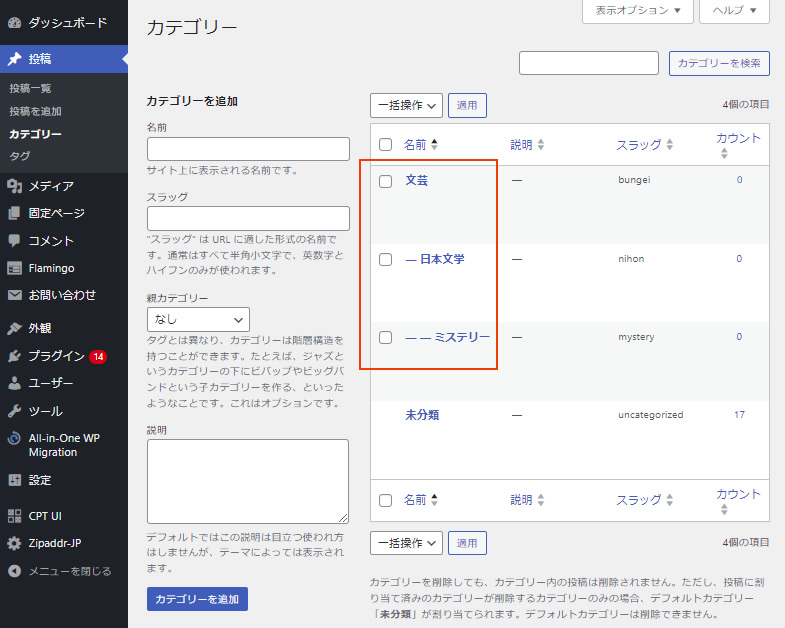Select the 日本文学 category checkbox

point(385,259)
